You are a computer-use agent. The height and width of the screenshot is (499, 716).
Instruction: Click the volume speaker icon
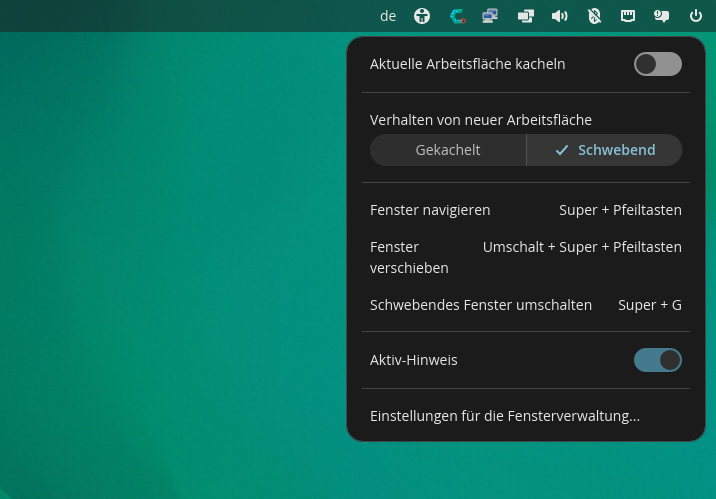(560, 16)
